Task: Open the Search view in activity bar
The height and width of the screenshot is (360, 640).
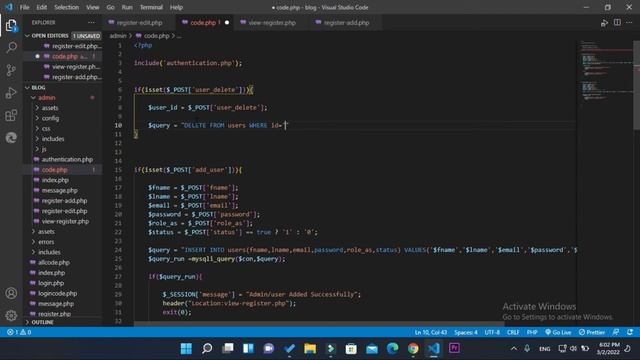Action: [11, 48]
